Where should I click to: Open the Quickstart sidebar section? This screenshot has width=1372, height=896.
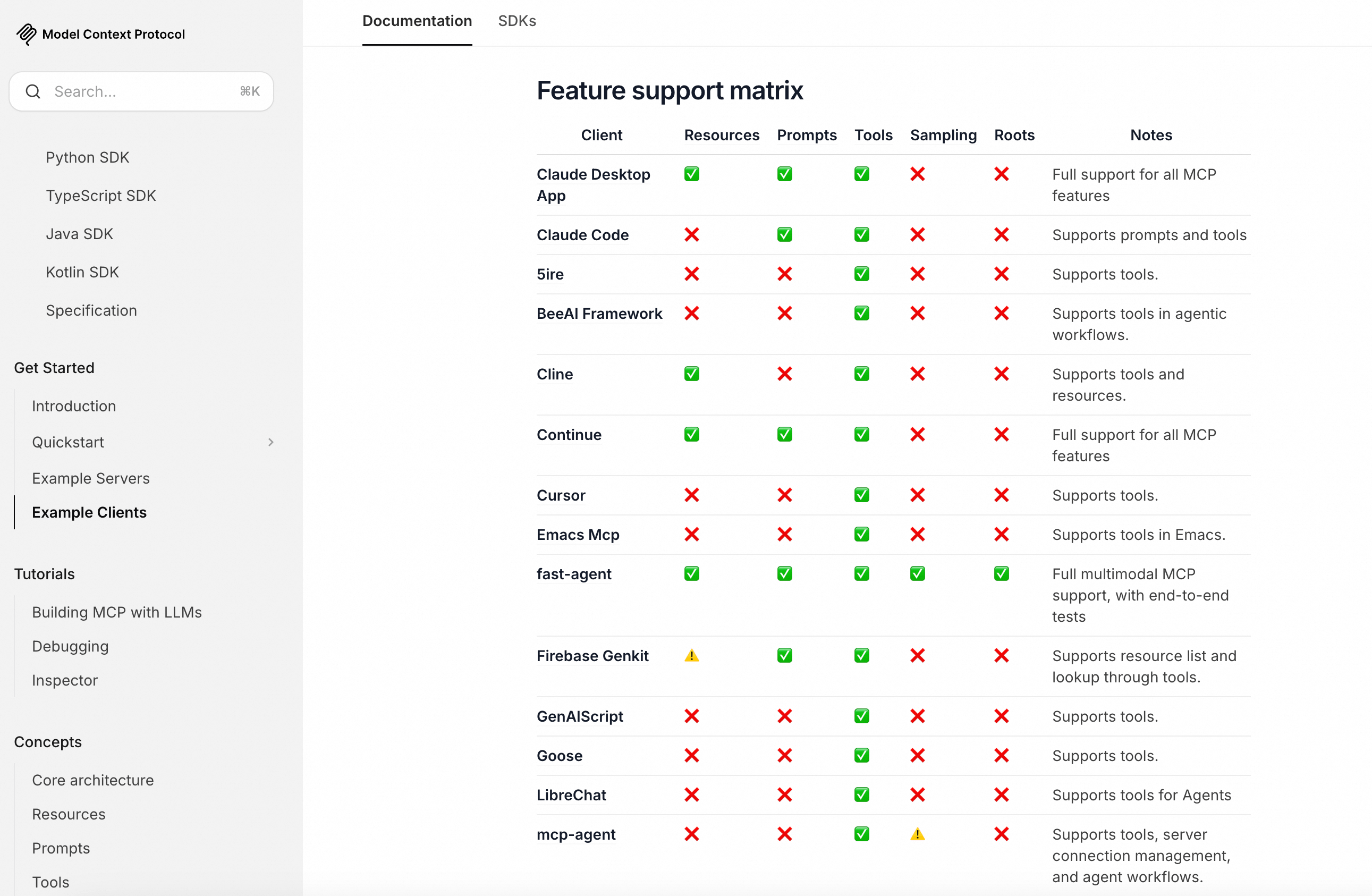pos(68,442)
